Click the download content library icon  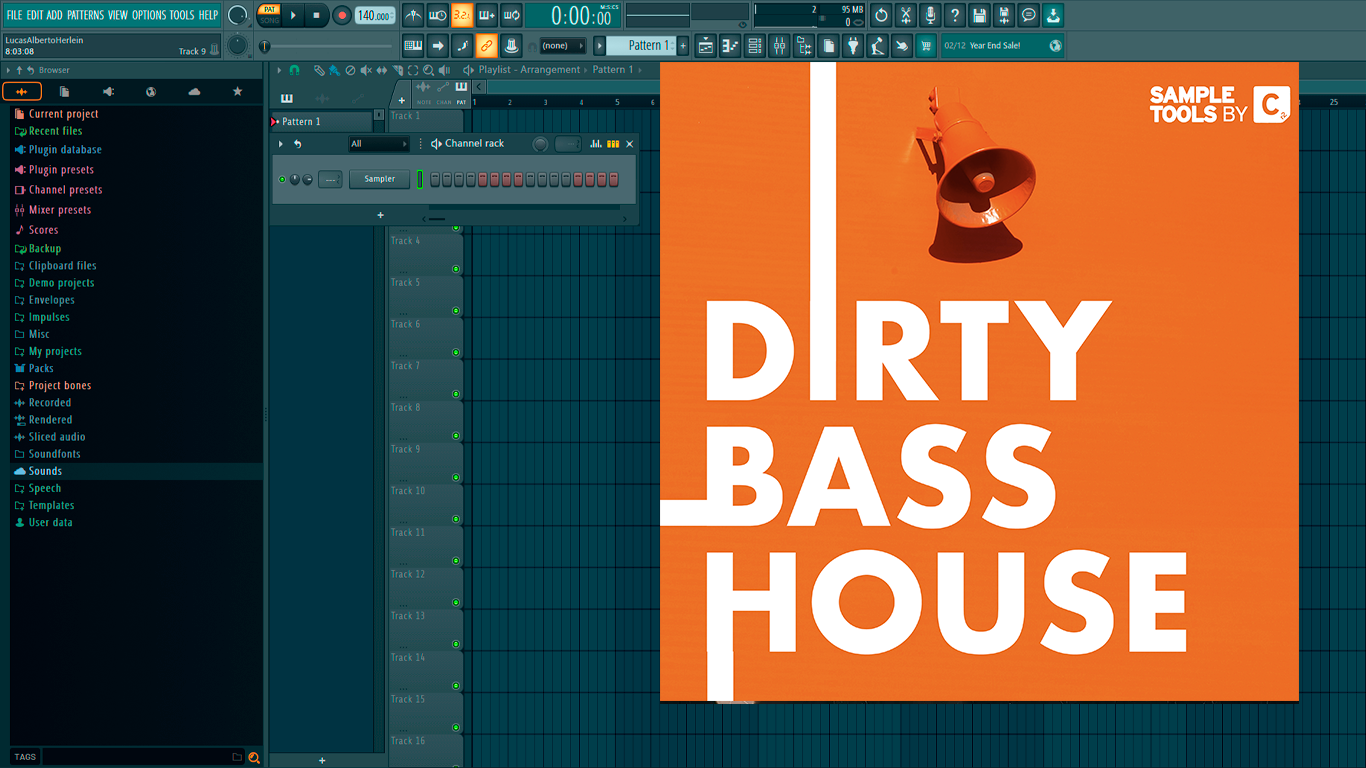(1053, 15)
